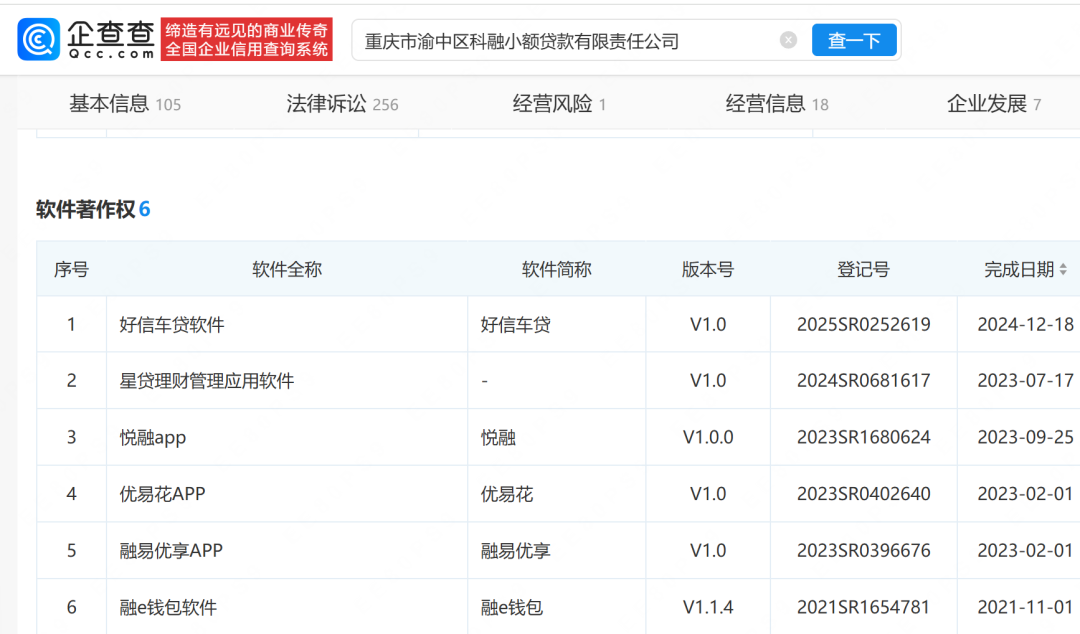The width and height of the screenshot is (1080, 634).
Task: Click version V1.0 in 融易优享APP row
Action: tap(708, 551)
